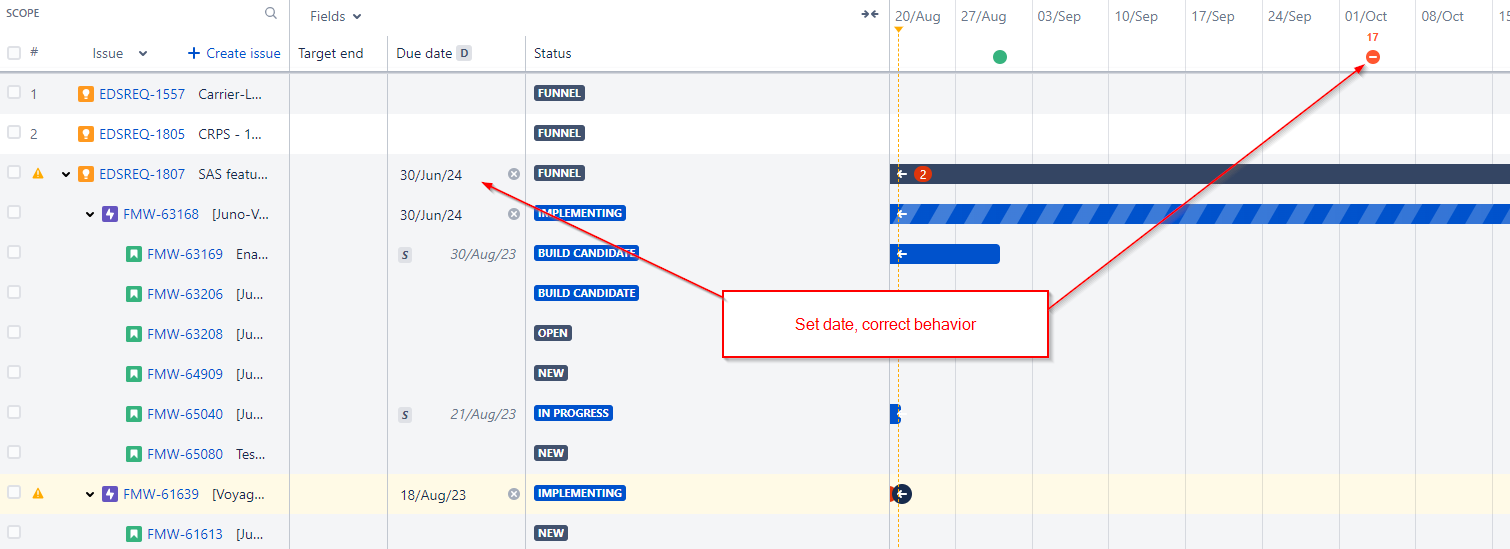Click the red release marker labeled 17
This screenshot has height=549, width=1510.
1373,57
